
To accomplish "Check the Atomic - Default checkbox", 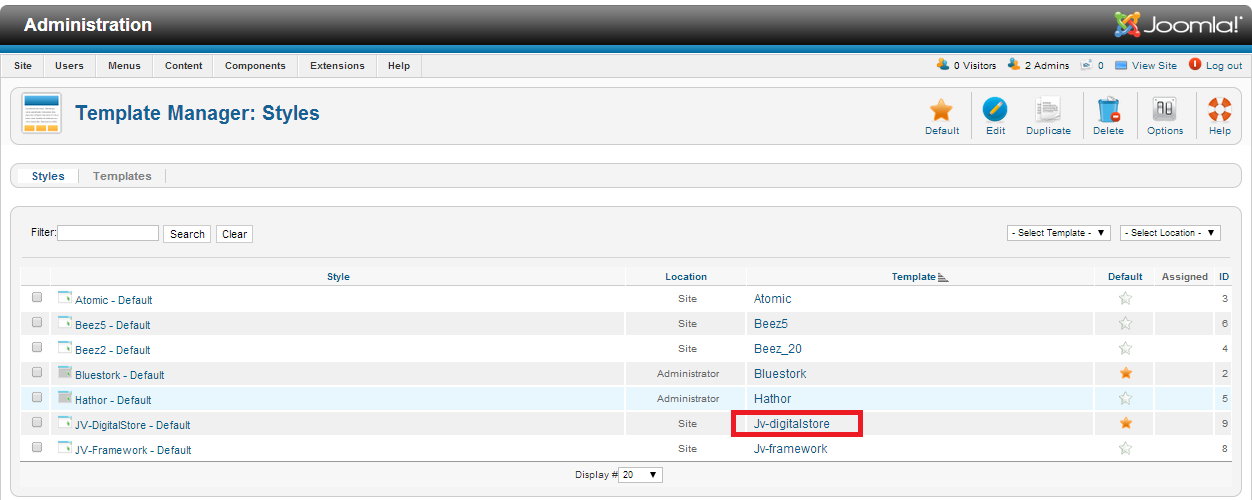I will 37,297.
